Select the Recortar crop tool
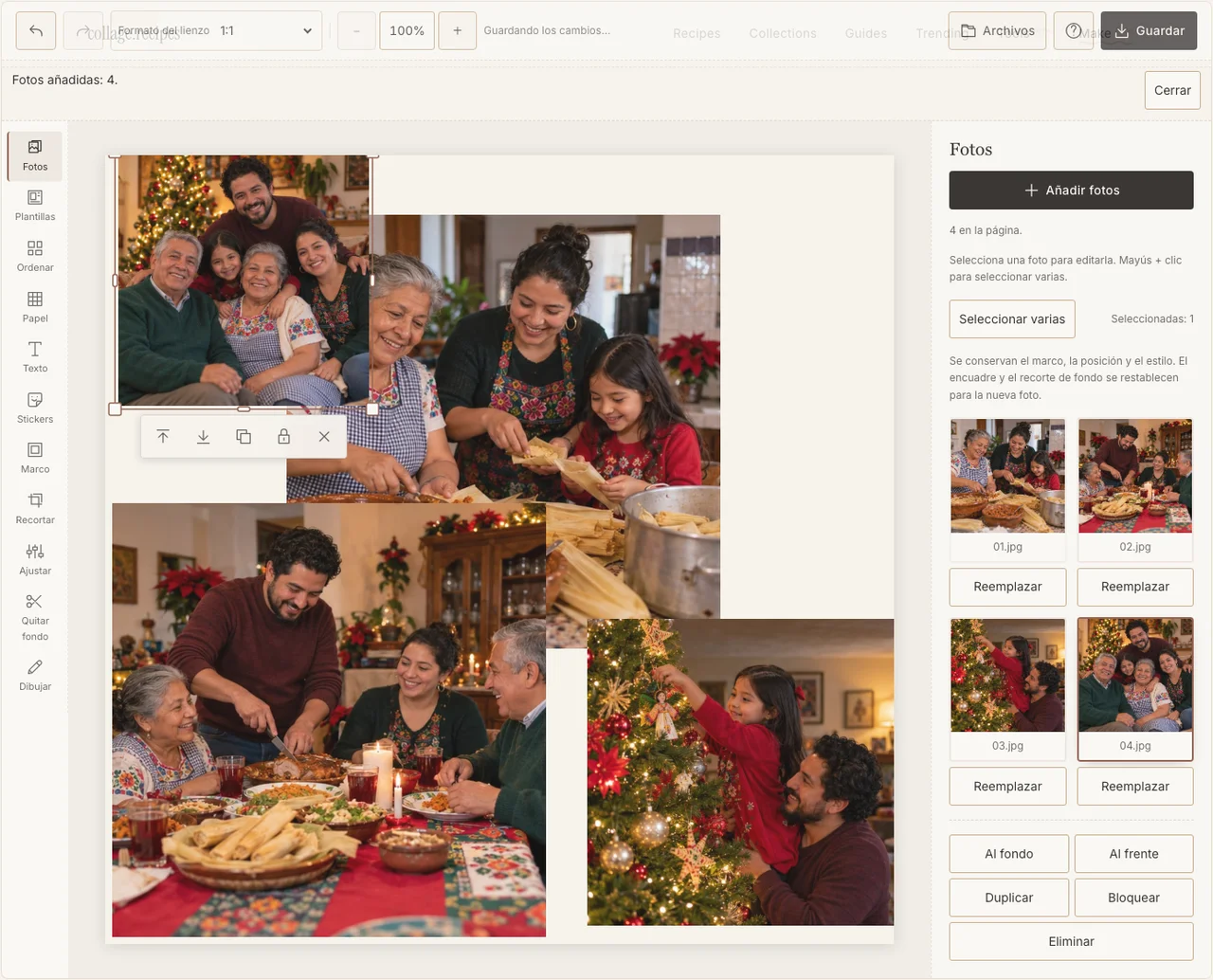 [35, 509]
